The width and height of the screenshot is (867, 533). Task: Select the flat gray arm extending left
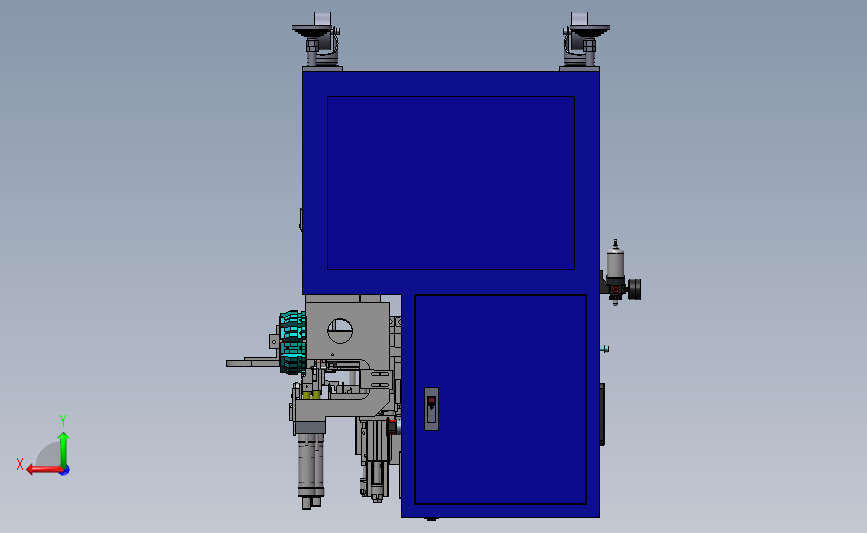point(253,363)
